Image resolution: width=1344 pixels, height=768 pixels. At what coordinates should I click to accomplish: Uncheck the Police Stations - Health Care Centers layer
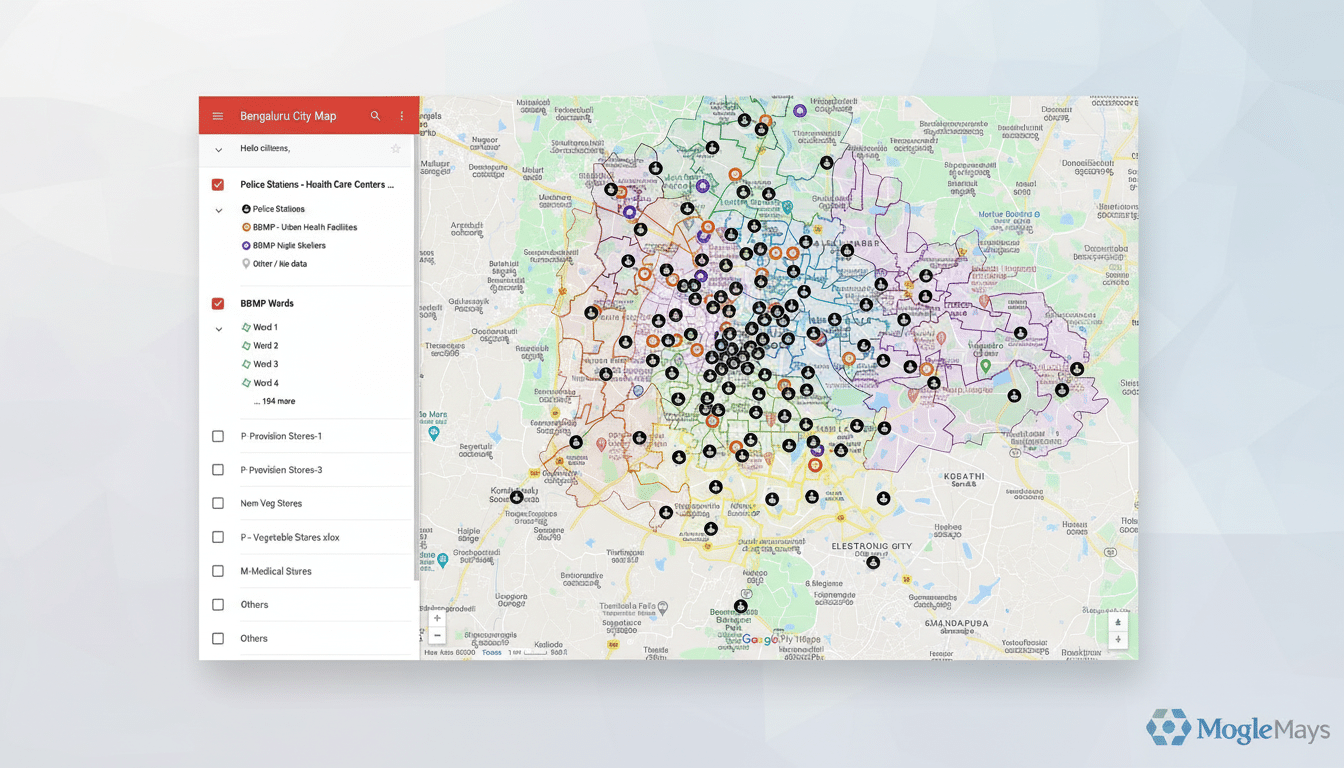point(218,184)
